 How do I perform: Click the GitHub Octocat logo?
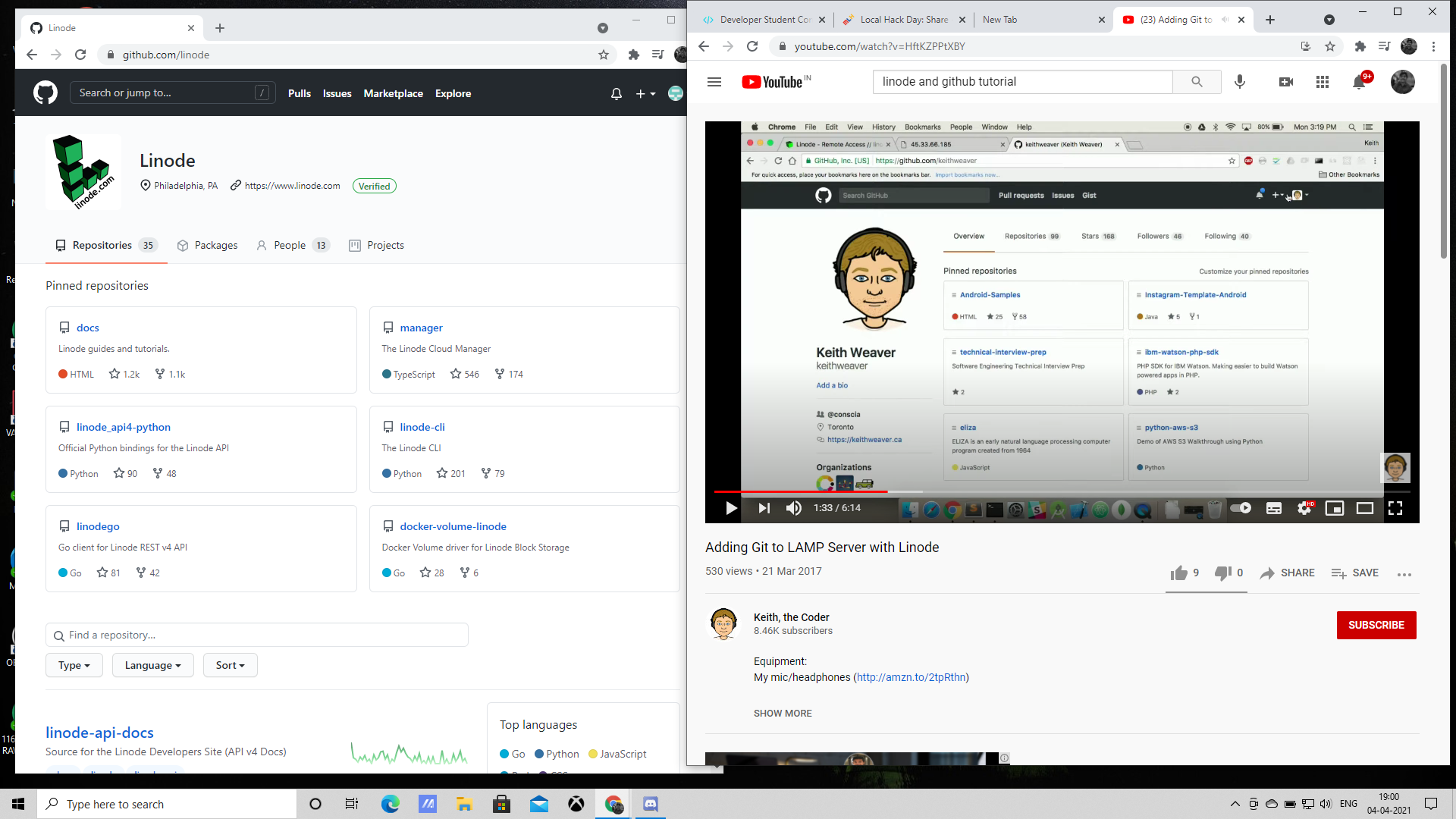pos(45,93)
